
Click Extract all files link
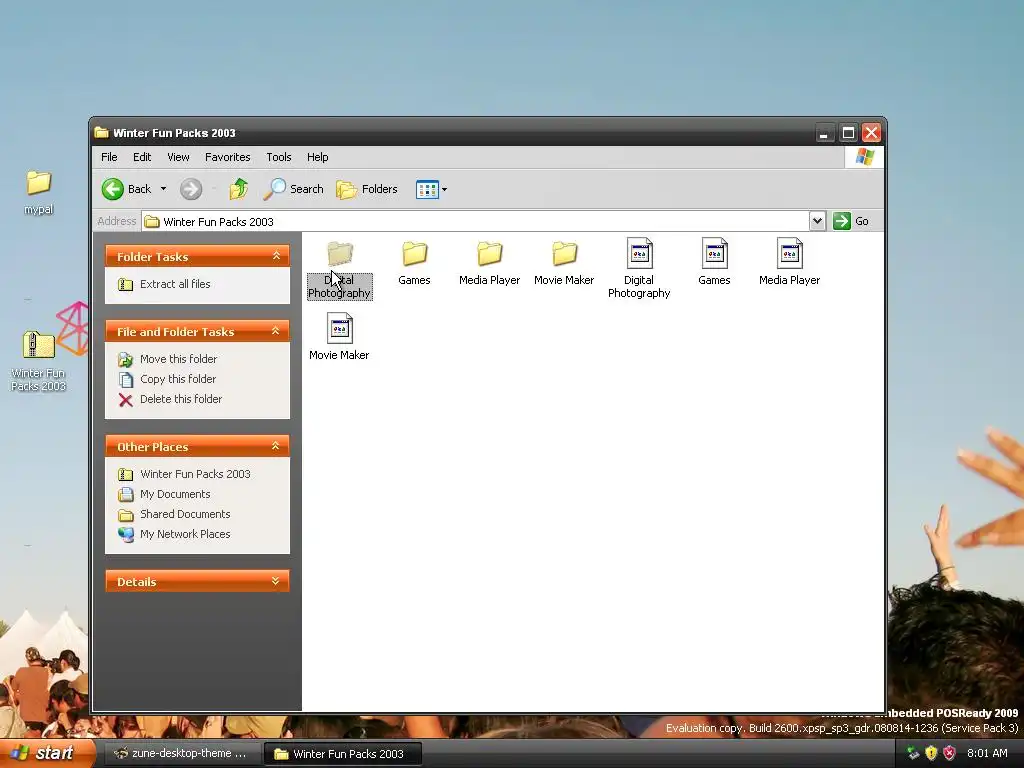tap(175, 284)
